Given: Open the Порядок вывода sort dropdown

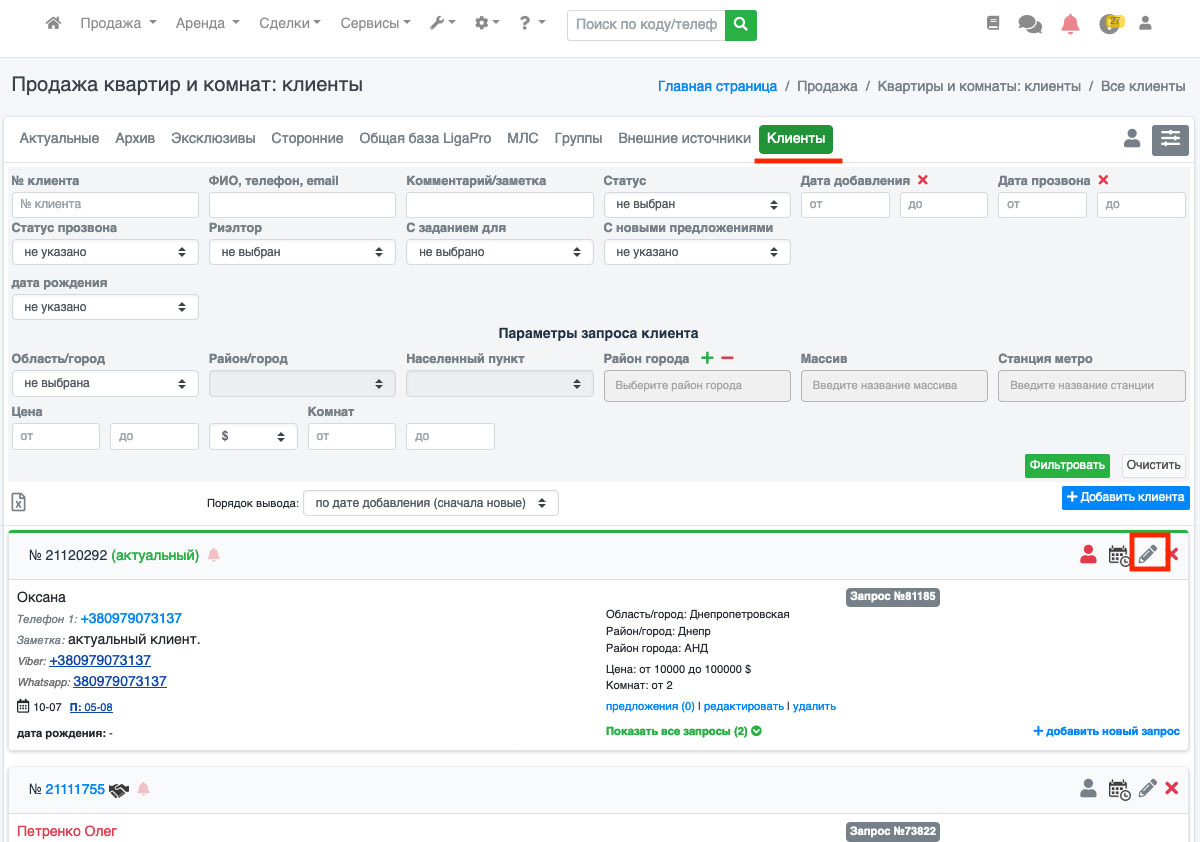Looking at the screenshot, I should pyautogui.click(x=430, y=503).
